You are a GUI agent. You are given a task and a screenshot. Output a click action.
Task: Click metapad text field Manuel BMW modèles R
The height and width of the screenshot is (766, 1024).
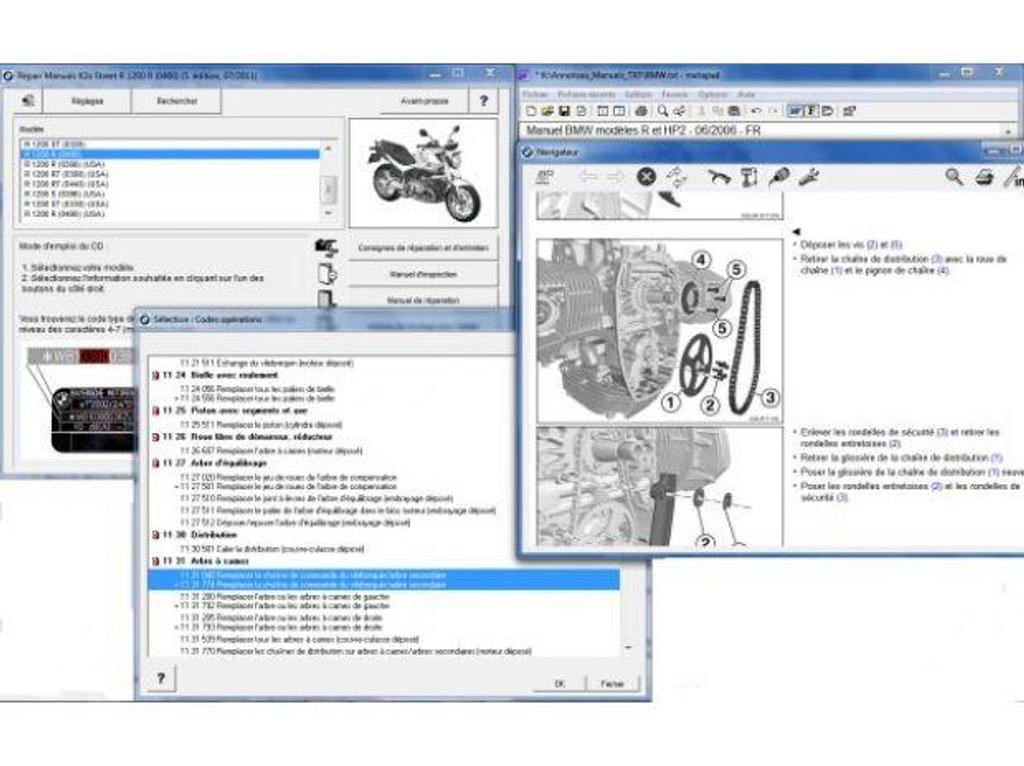[761, 131]
